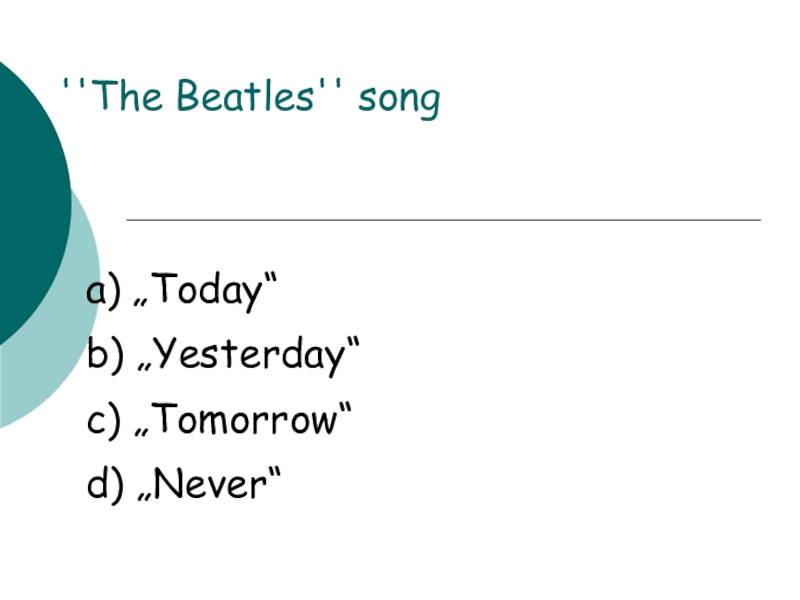Click the "d)" option letter
Screen dimensions: 800x600
click(x=104, y=485)
